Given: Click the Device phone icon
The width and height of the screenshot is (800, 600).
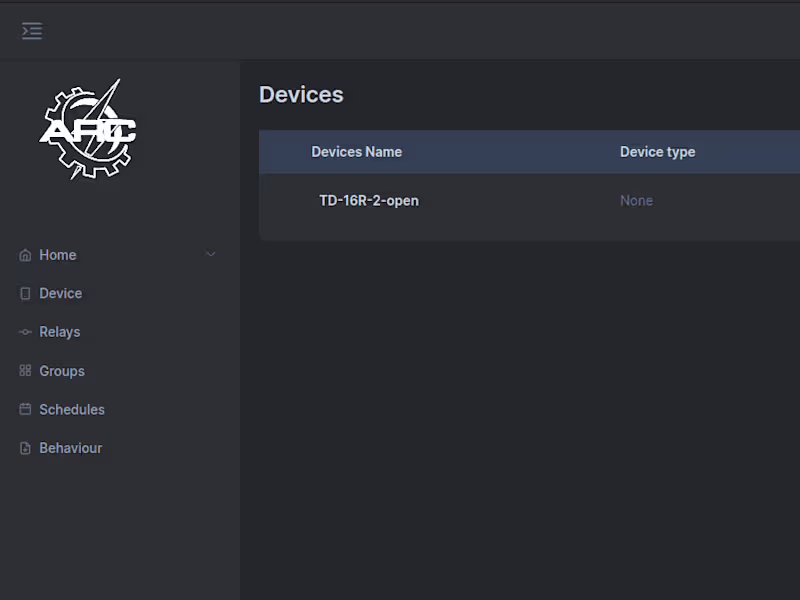Looking at the screenshot, I should (25, 294).
